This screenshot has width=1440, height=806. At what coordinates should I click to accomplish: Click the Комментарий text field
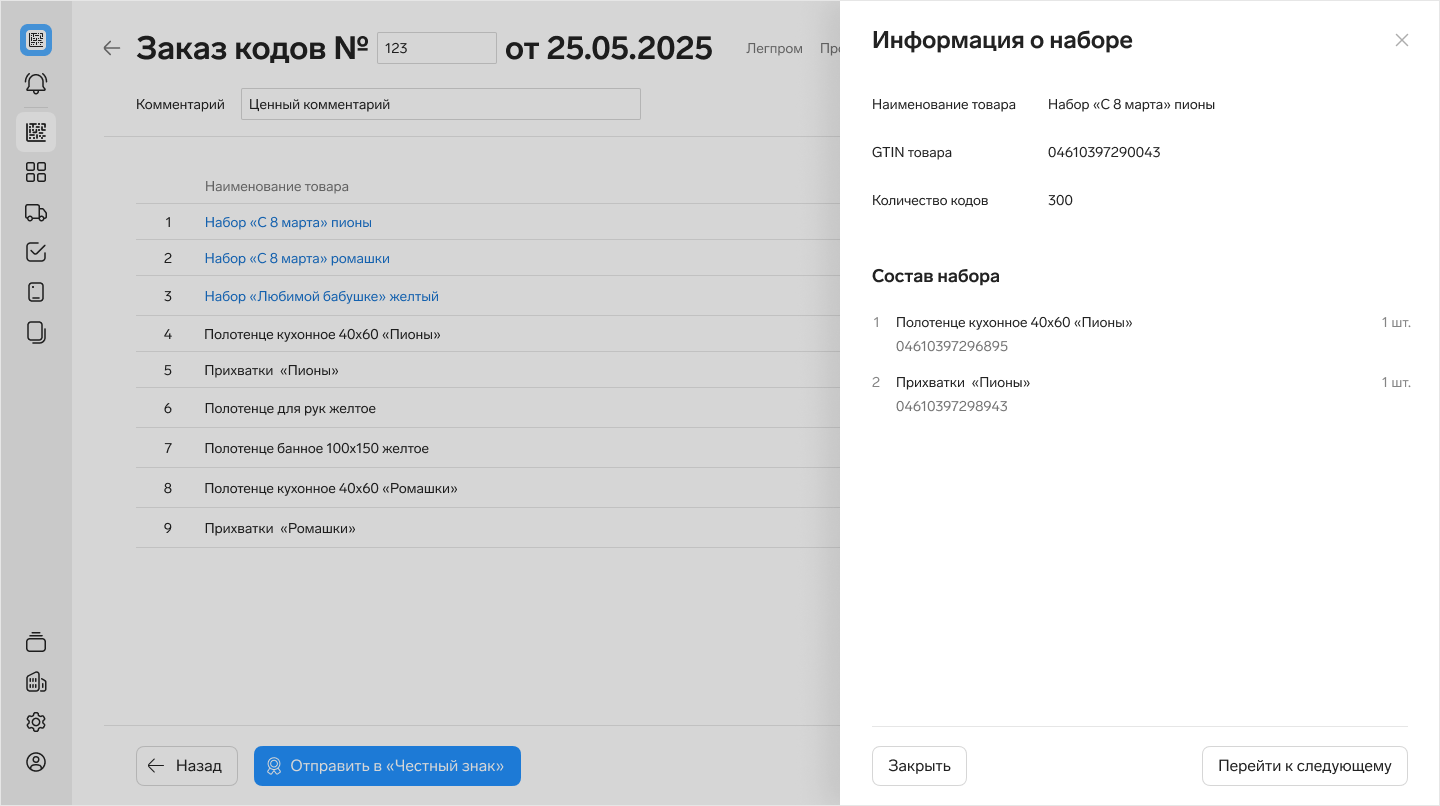point(440,104)
